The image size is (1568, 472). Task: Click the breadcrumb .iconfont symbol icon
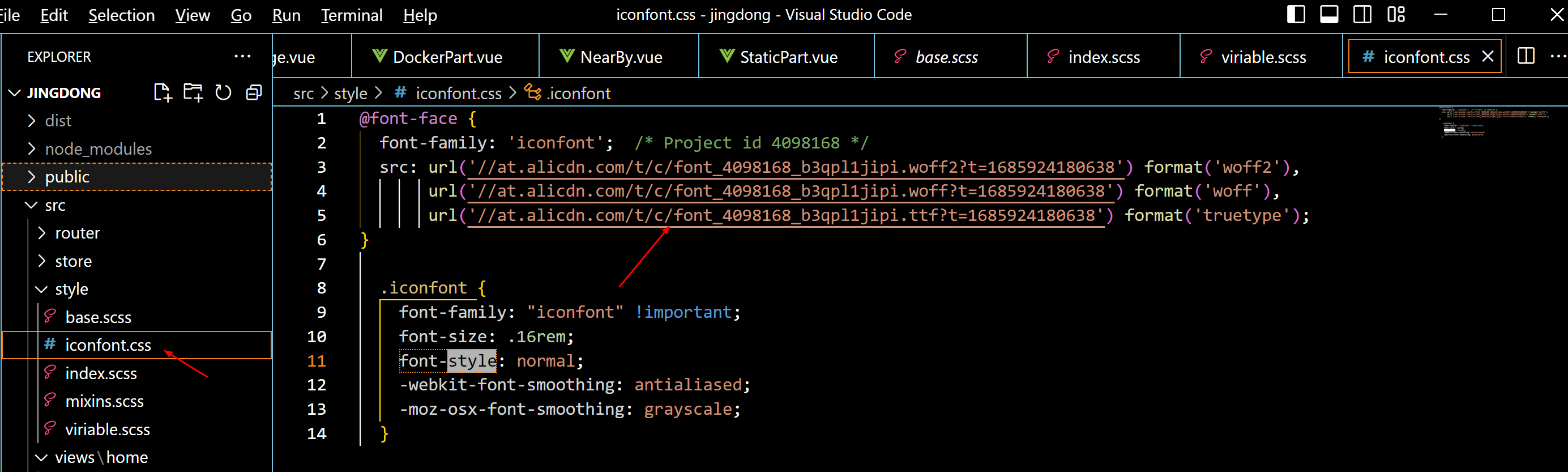tap(533, 92)
